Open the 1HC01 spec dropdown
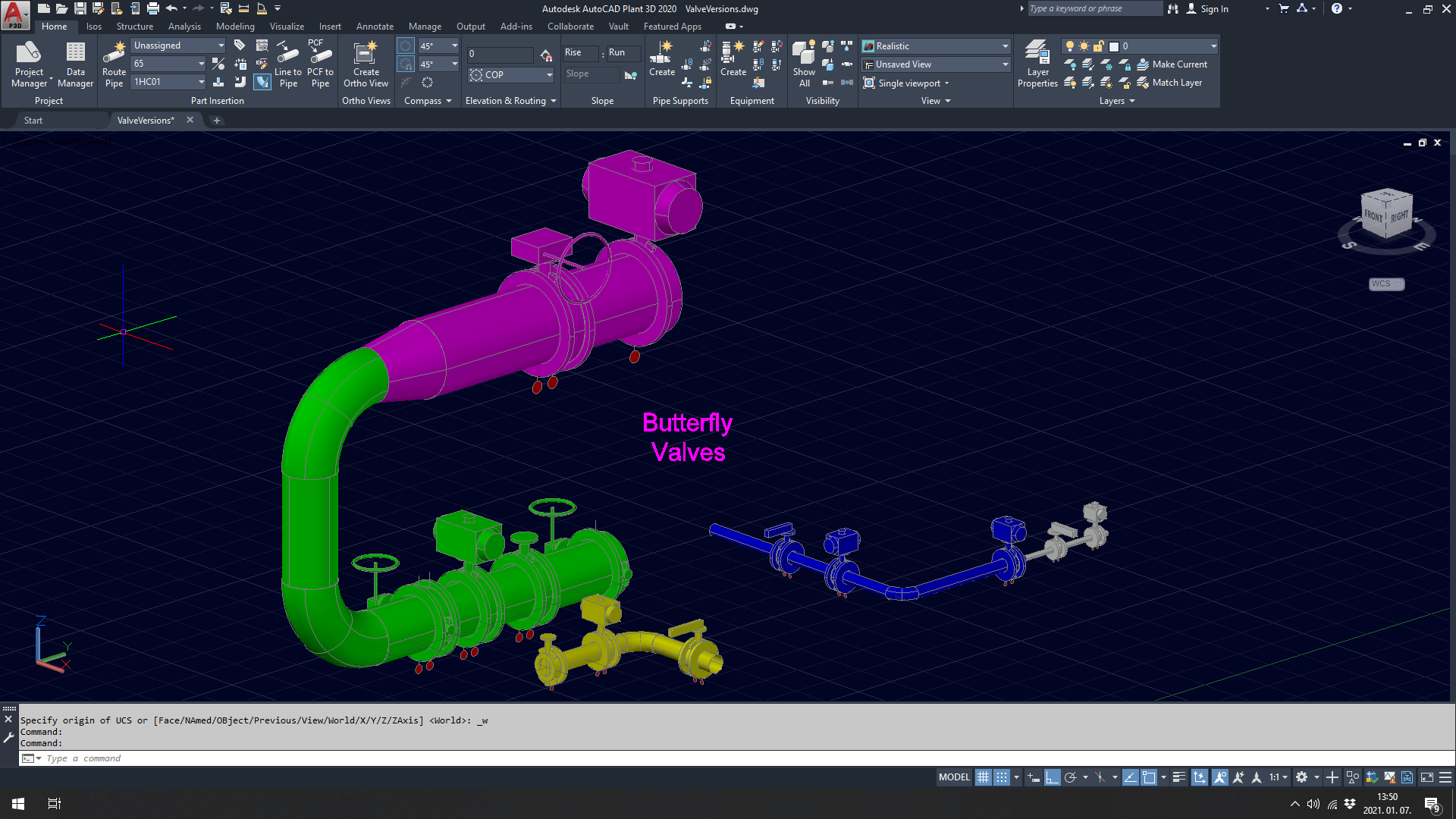 [201, 82]
